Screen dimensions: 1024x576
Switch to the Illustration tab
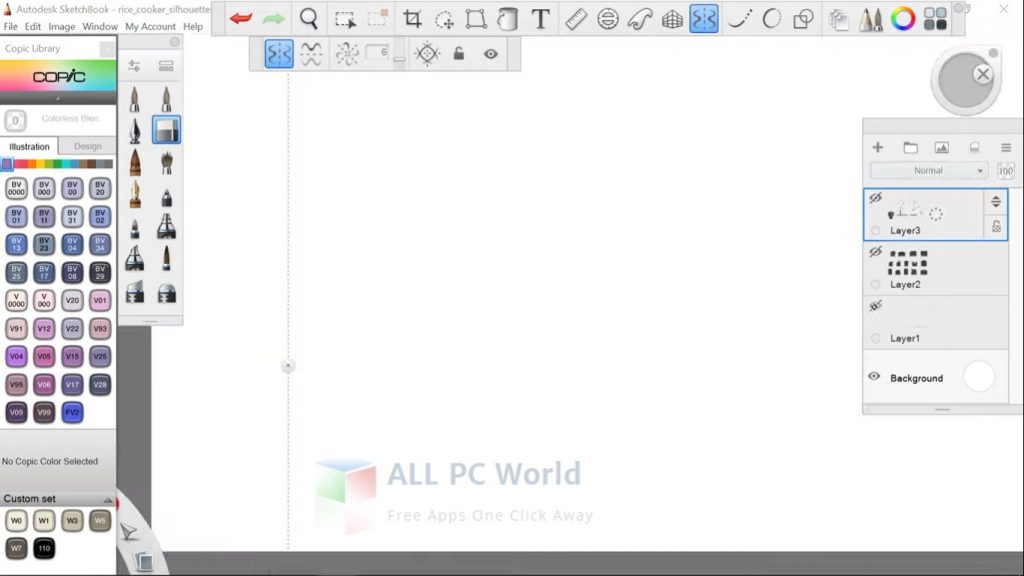(x=29, y=146)
